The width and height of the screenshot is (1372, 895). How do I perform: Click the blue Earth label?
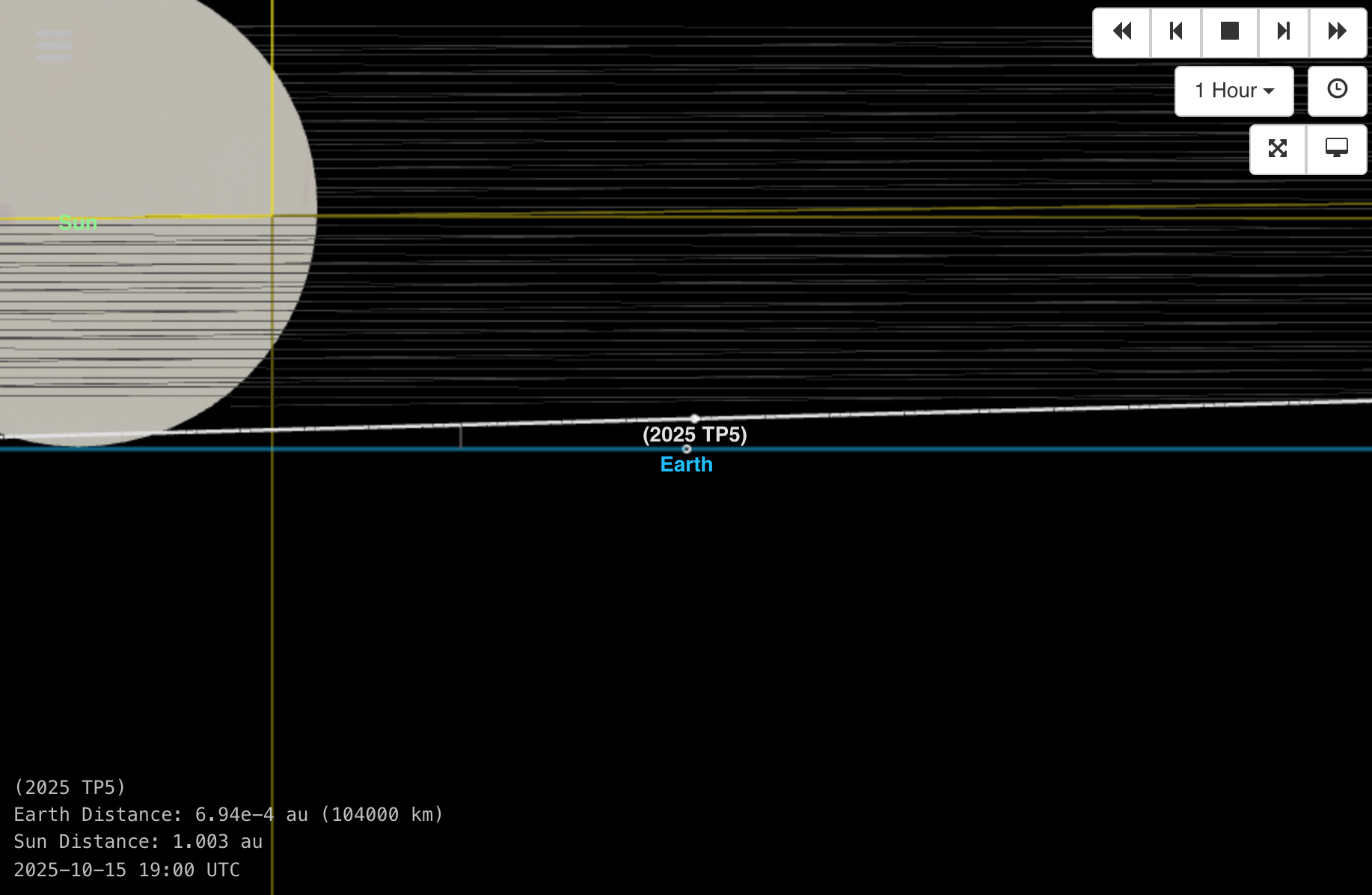[686, 465]
